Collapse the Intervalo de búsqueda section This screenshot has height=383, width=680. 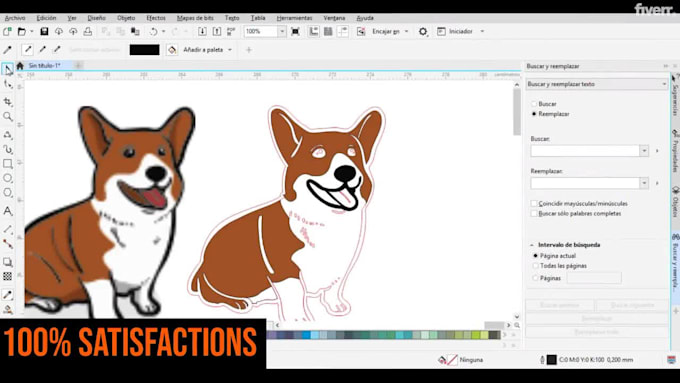click(532, 245)
